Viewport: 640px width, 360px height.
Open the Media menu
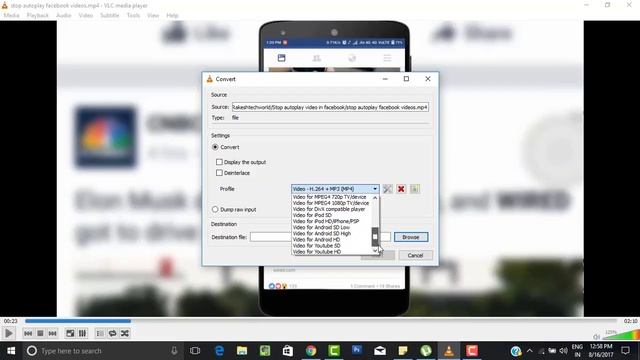tap(11, 15)
